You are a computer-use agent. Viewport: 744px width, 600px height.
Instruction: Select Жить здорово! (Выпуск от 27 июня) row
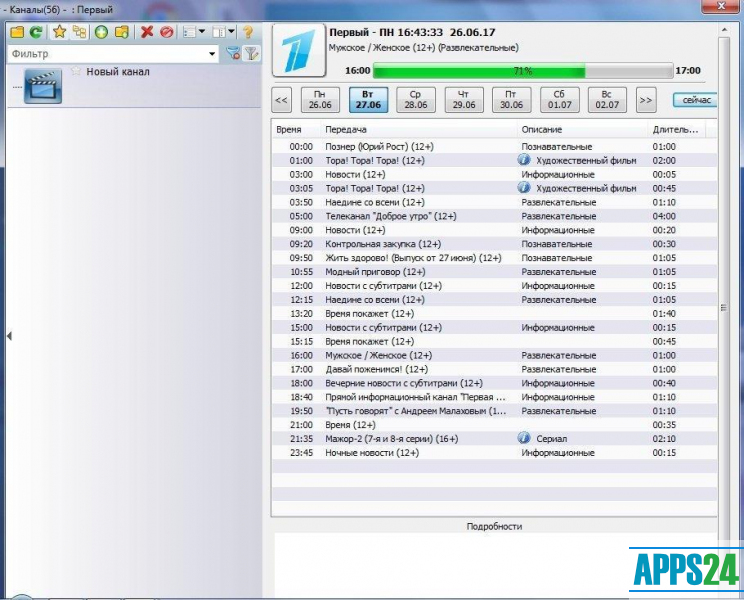(494, 258)
